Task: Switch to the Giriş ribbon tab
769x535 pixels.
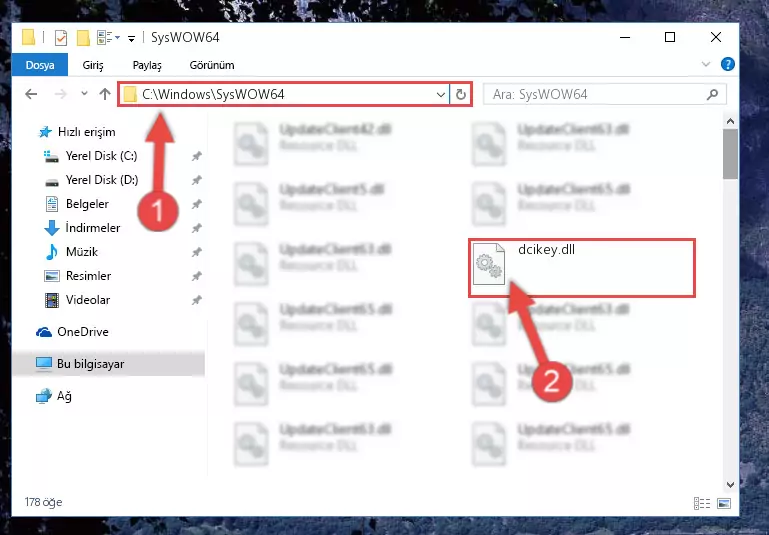Action: (x=93, y=65)
